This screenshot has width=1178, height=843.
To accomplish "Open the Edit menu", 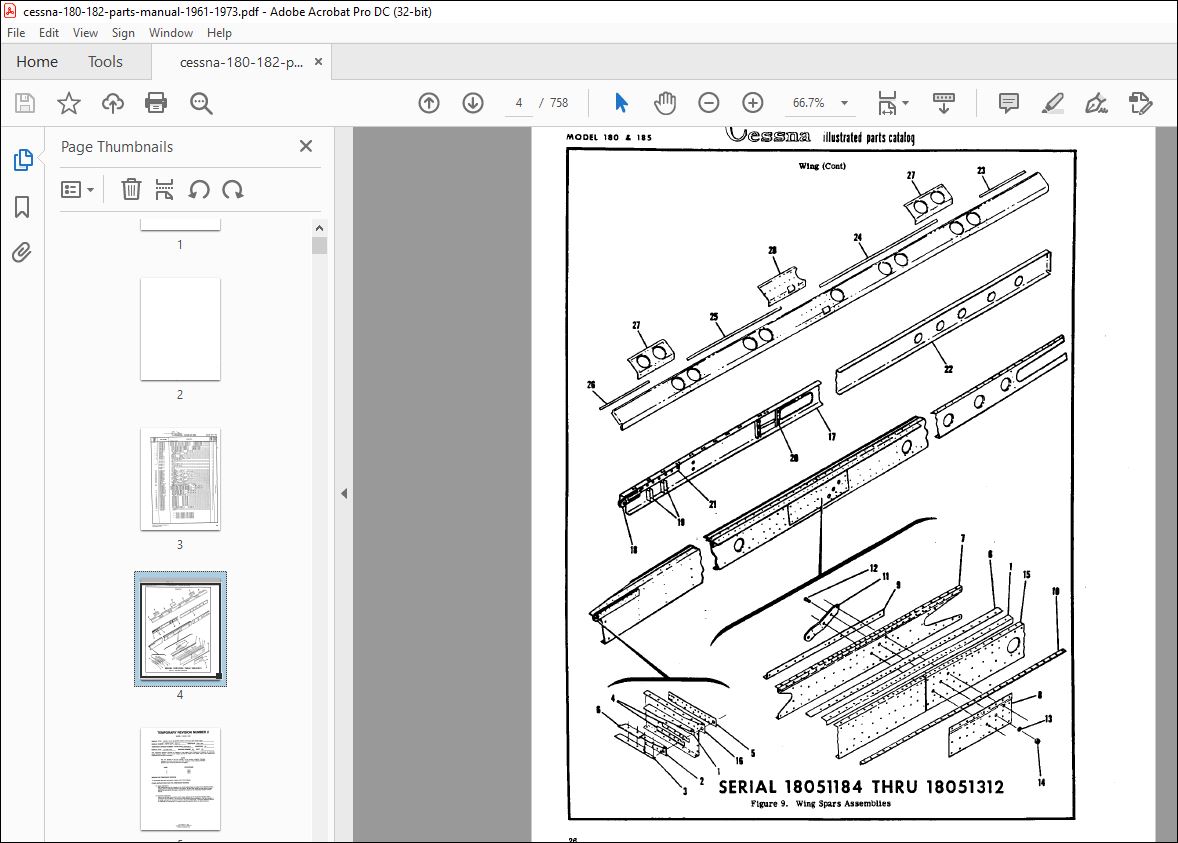I will [49, 33].
